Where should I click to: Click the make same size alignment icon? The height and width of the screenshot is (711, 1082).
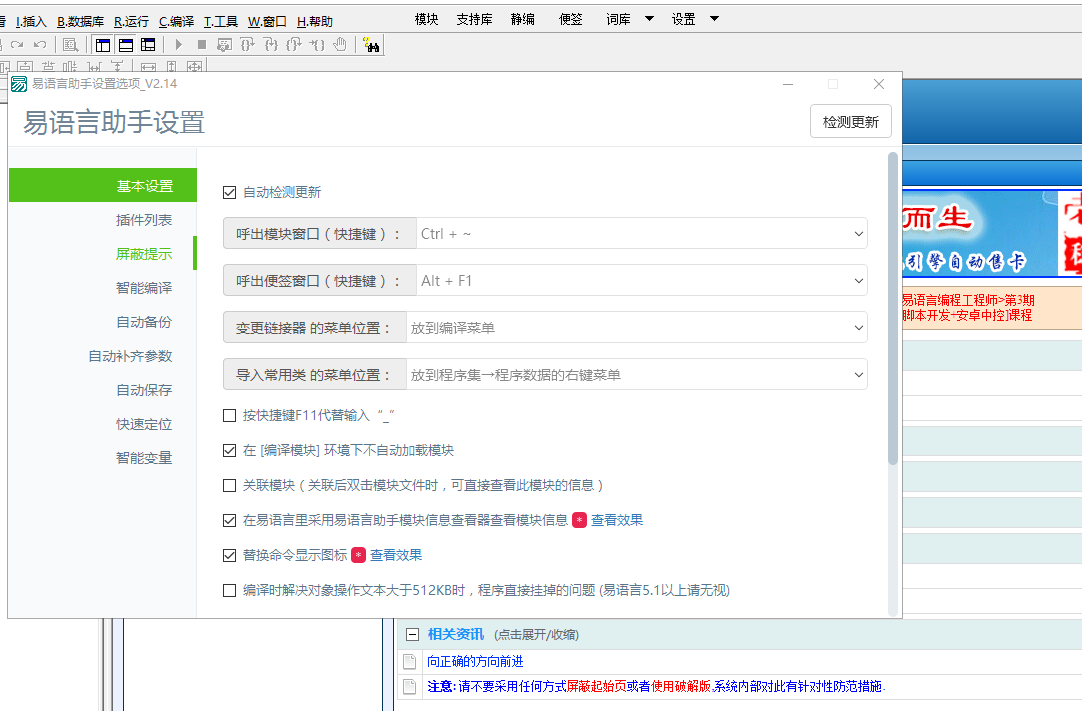[195, 67]
